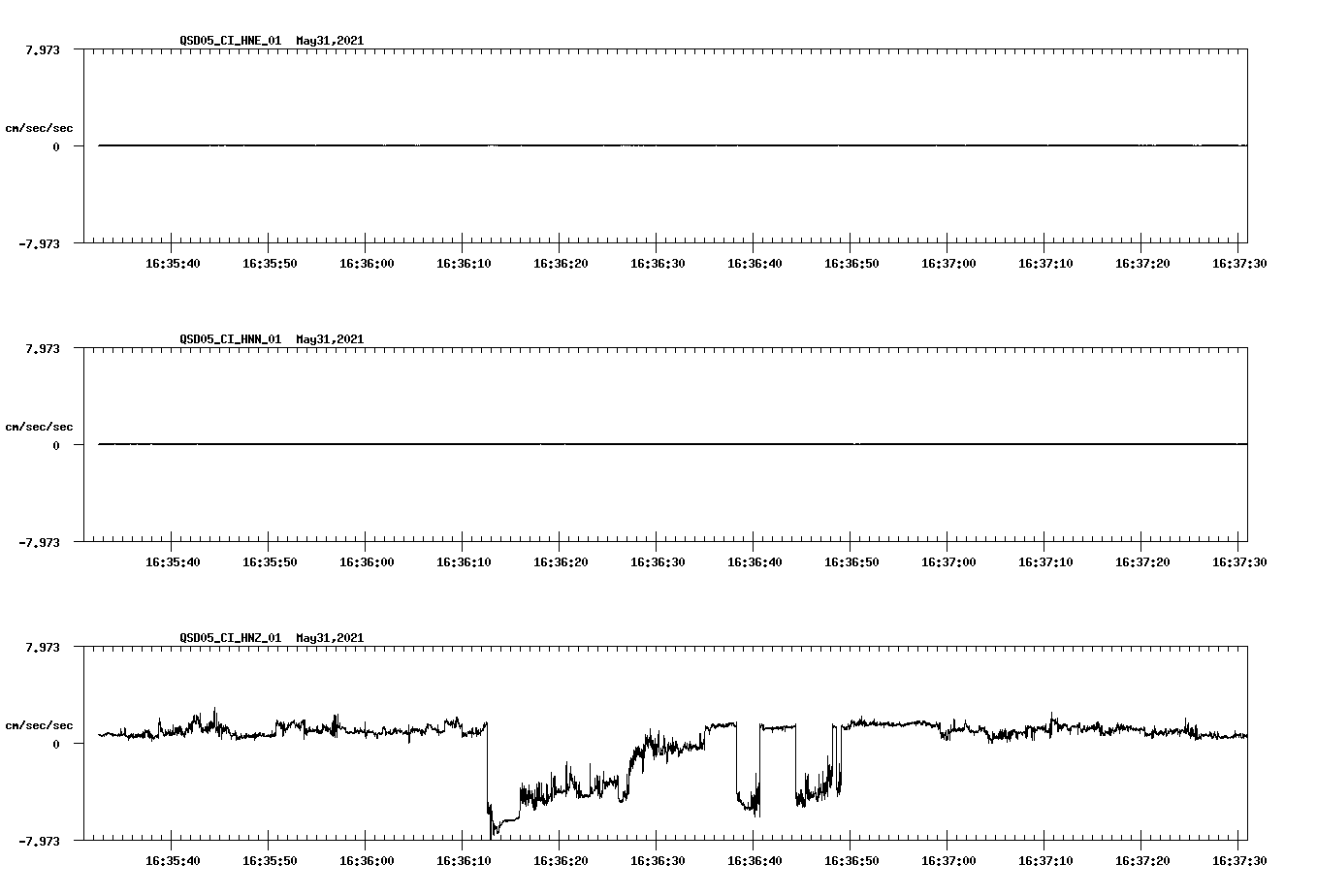
Task: Click the 16:36:50 time label under HNE plot
Action: tap(851, 264)
